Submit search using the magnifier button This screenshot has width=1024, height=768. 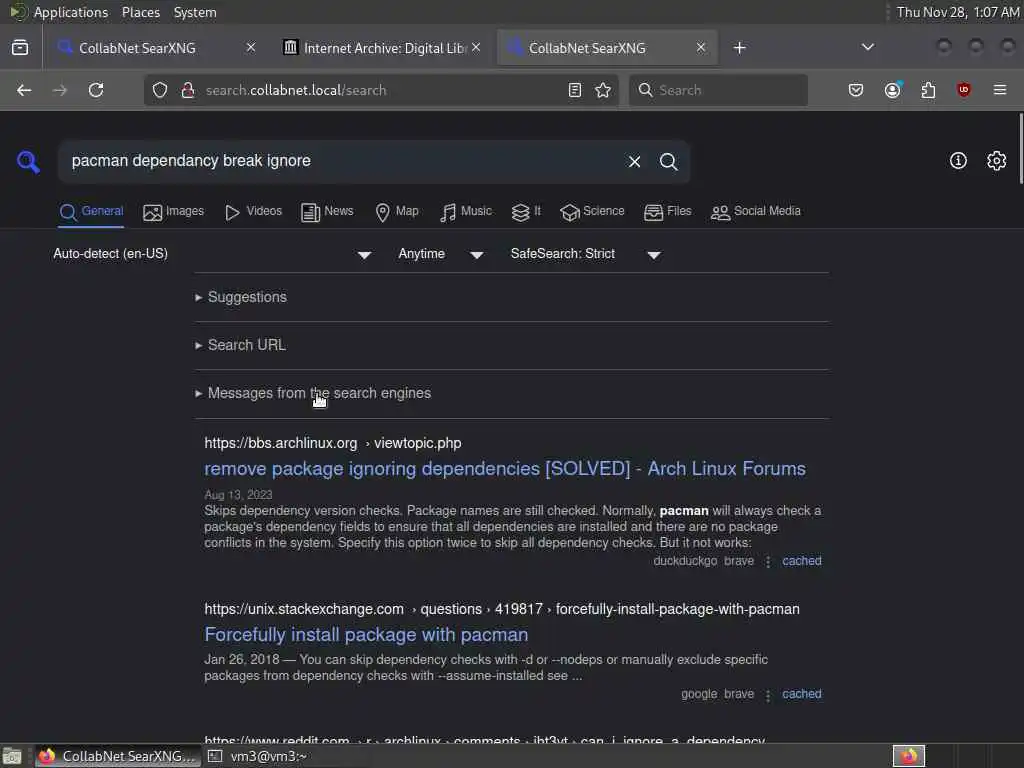(x=668, y=161)
